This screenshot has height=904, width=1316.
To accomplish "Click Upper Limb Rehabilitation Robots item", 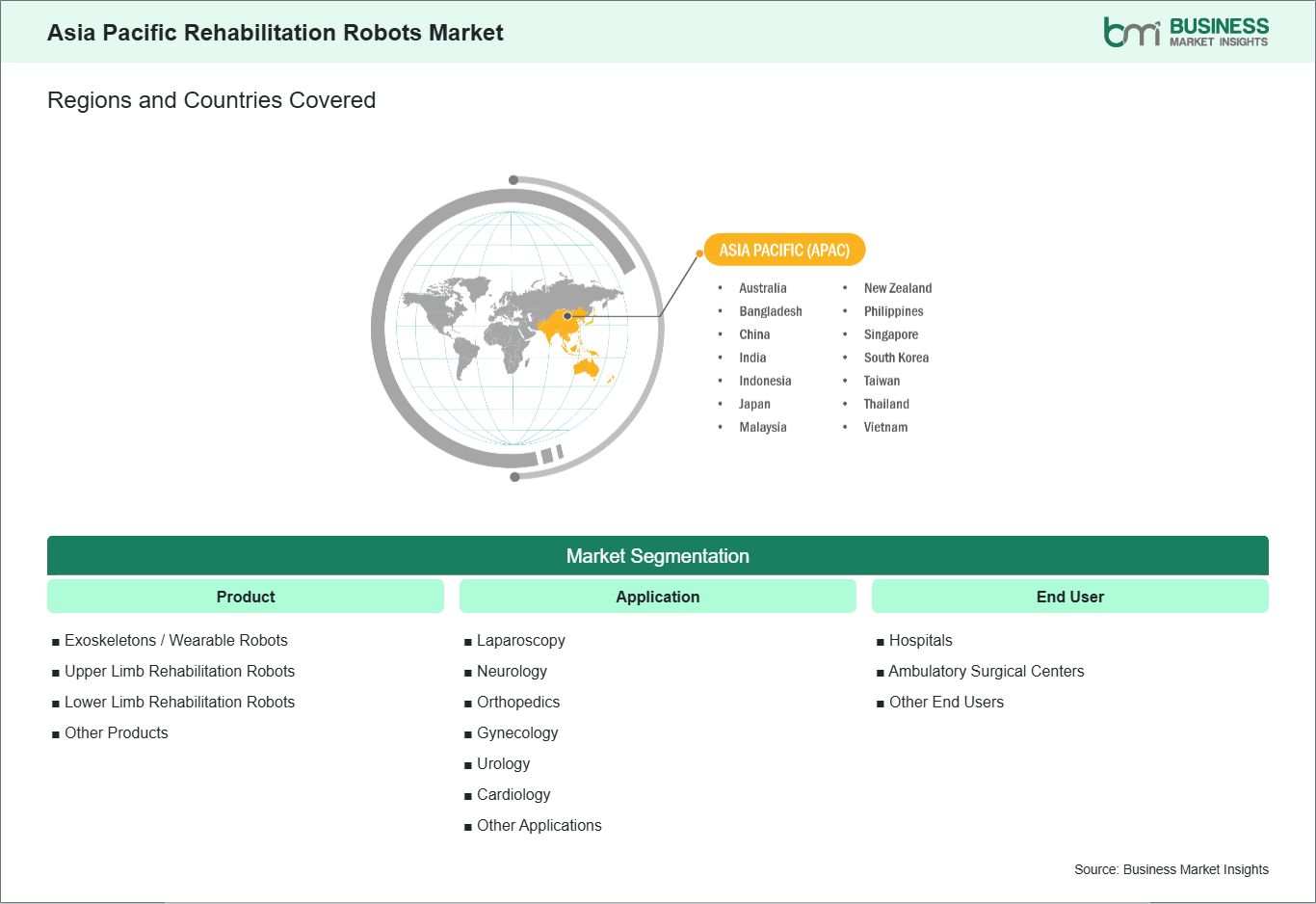I will (179, 671).
